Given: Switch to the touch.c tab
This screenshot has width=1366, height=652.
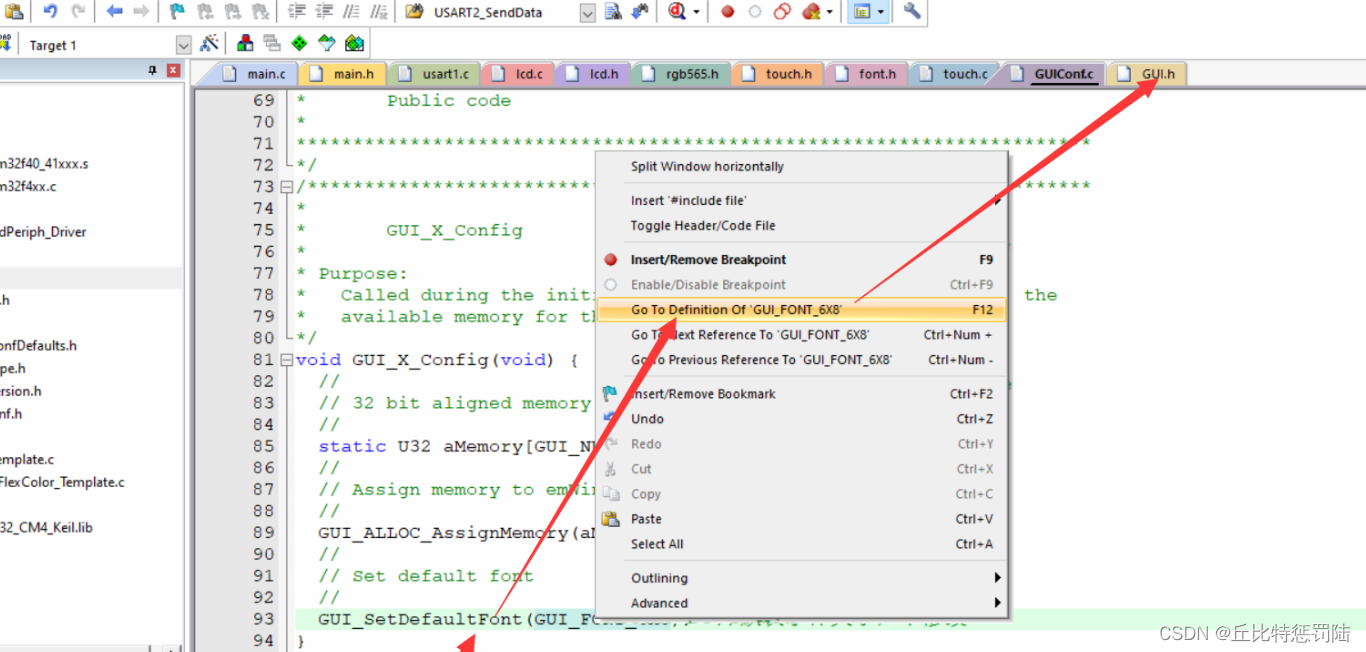Looking at the screenshot, I should [x=954, y=74].
